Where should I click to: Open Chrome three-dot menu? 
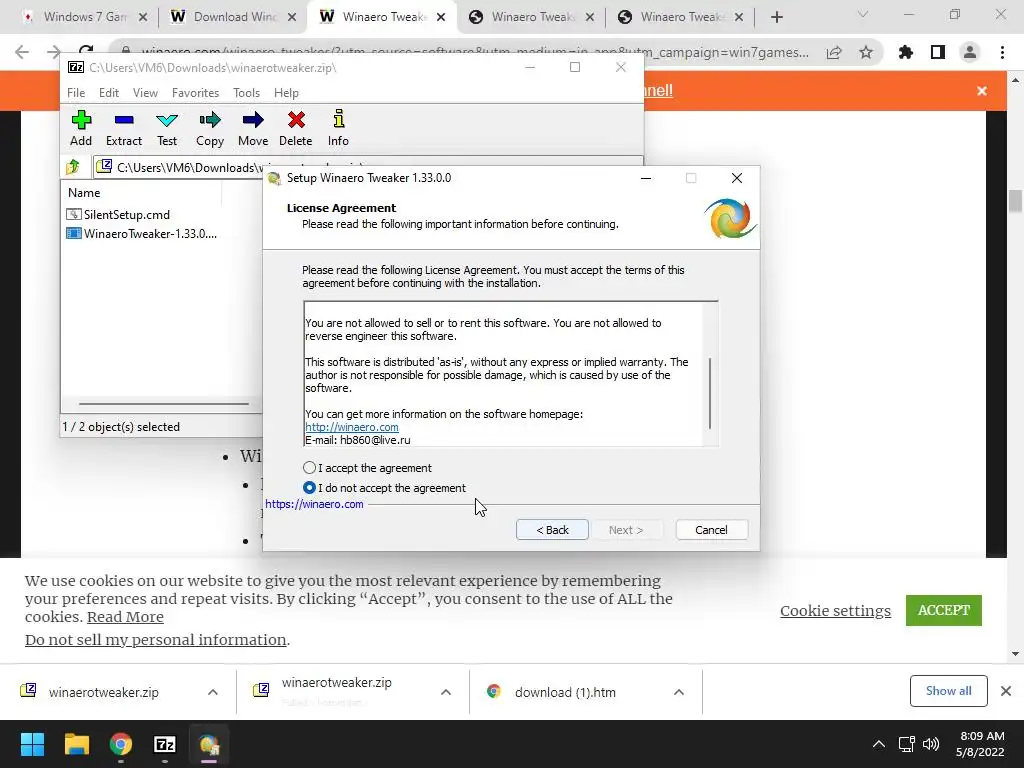1002,52
